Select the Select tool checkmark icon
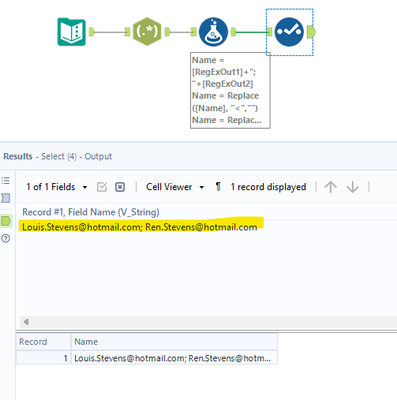The image size is (397, 400). coord(289,32)
